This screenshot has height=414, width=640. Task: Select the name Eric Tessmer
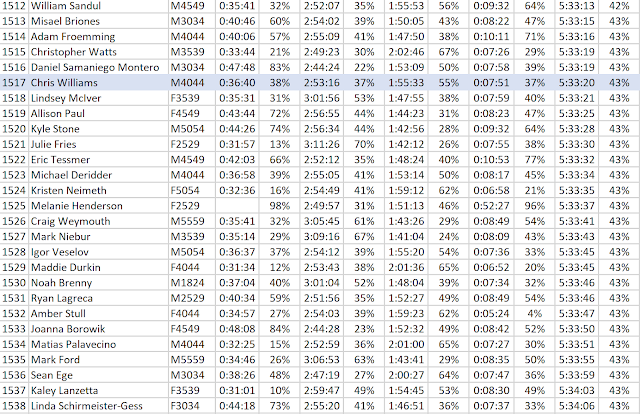click(x=60, y=160)
